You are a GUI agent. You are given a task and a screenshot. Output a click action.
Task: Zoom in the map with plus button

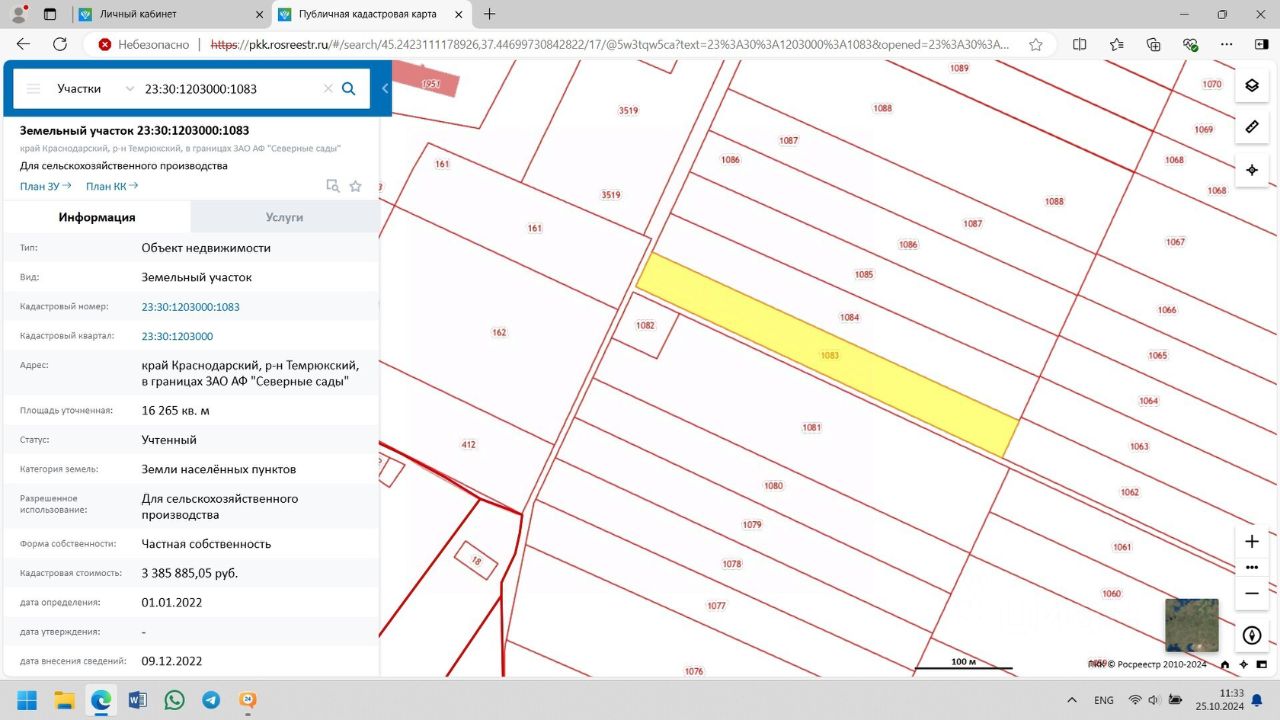click(x=1251, y=542)
